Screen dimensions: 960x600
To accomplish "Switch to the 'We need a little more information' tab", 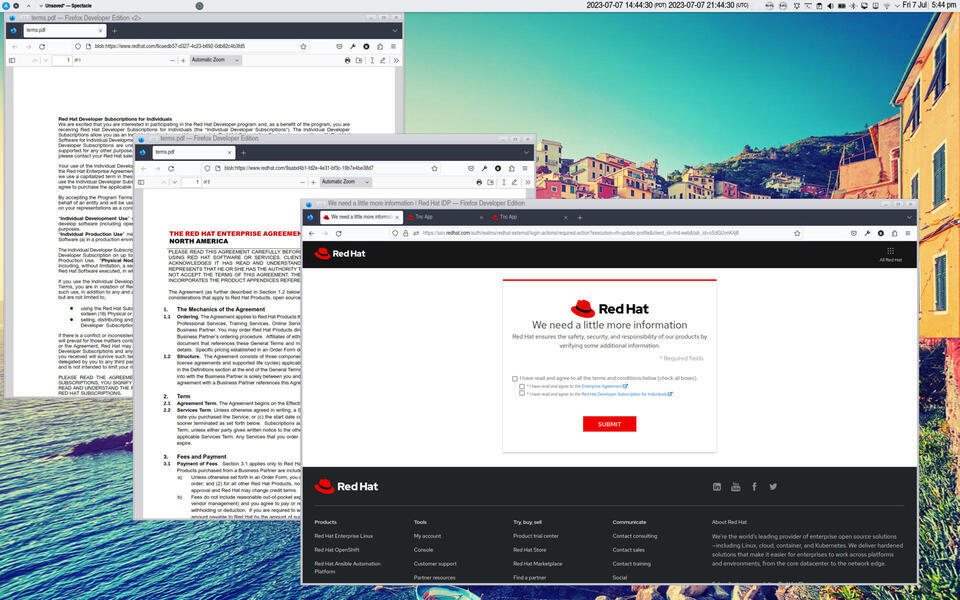I will click(x=361, y=217).
